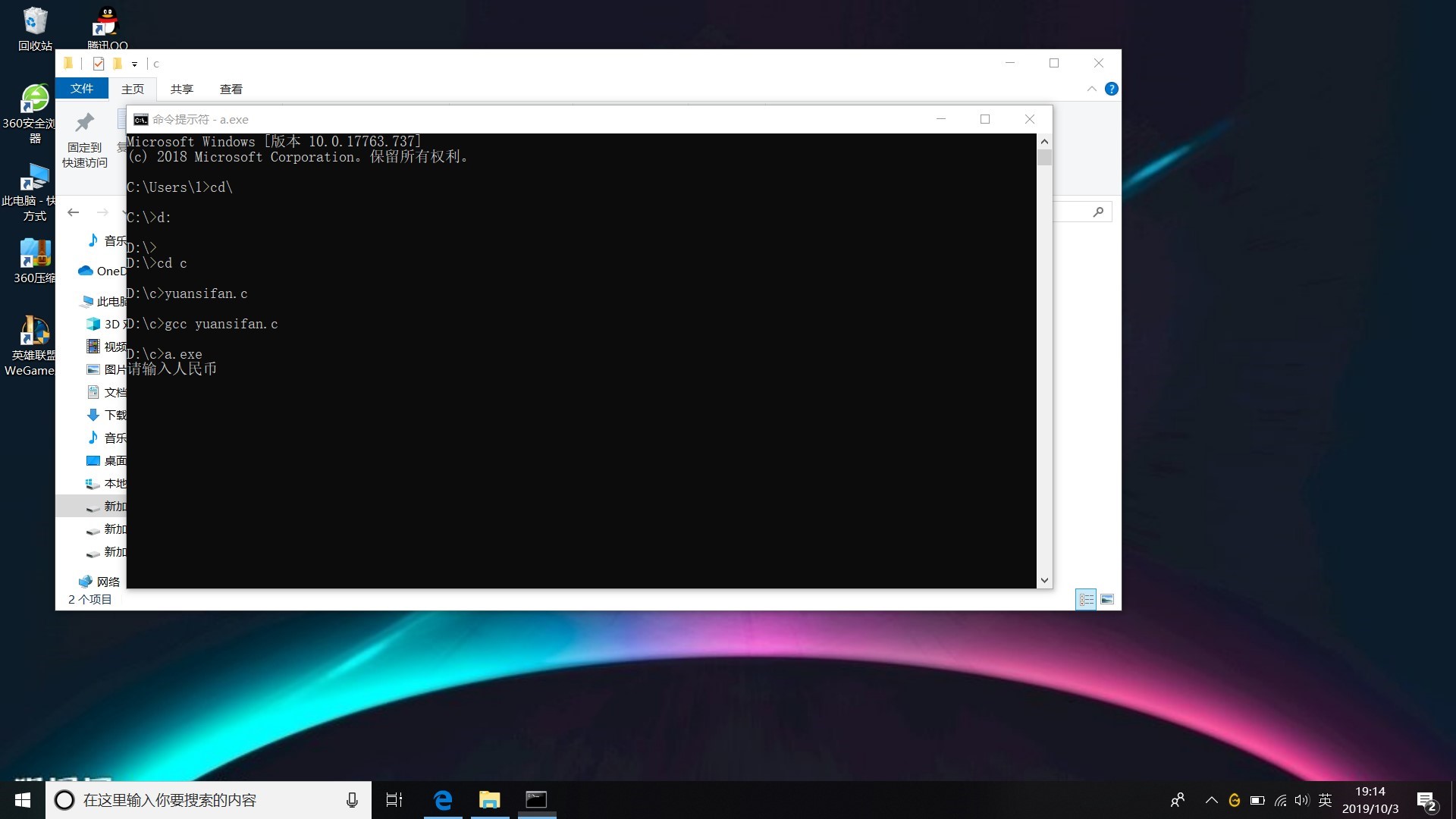Click the command prompt scrollbar down arrow
This screenshot has height=819, width=1456.
[1044, 580]
